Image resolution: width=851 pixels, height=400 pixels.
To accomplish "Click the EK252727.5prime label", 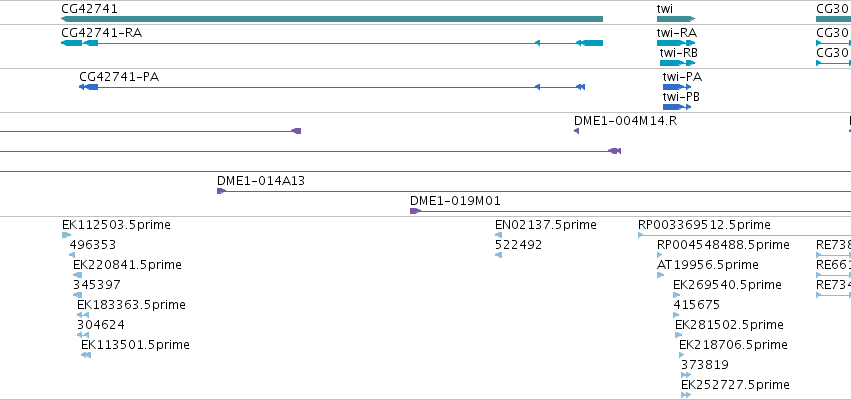I will point(735,385).
